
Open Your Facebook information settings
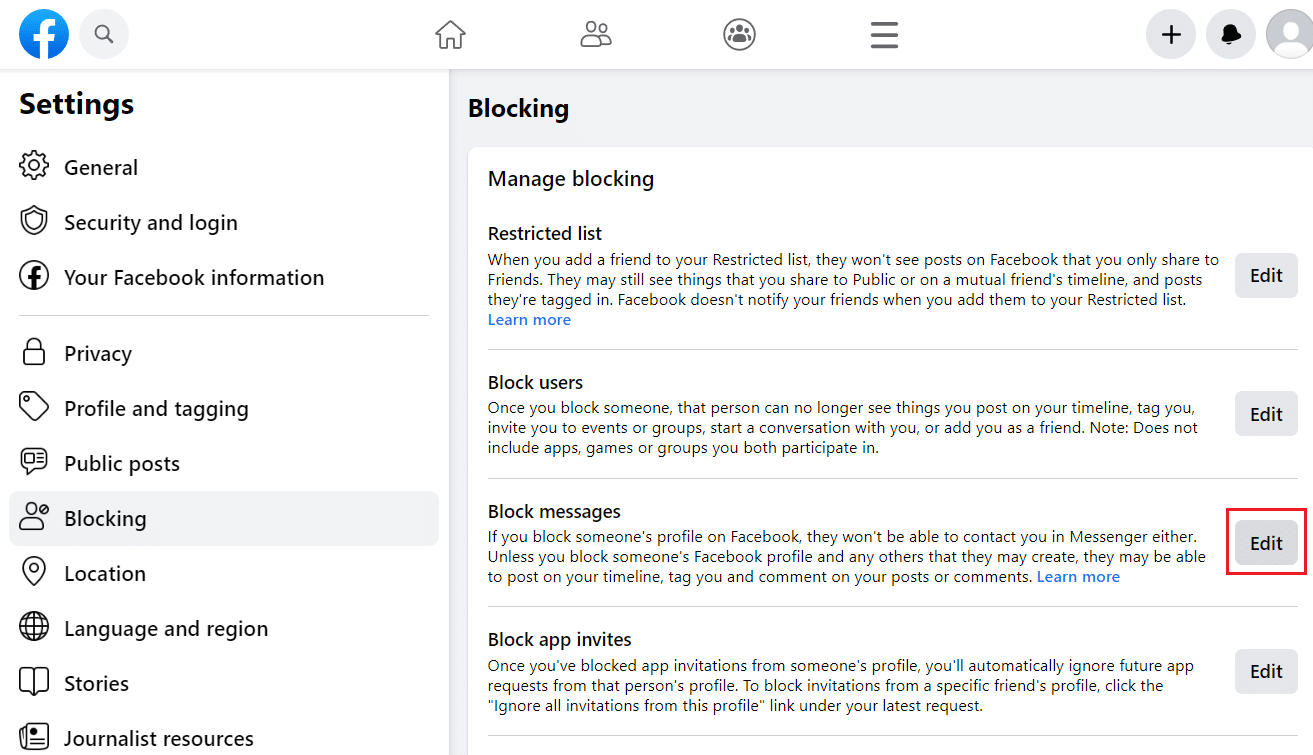click(224, 277)
